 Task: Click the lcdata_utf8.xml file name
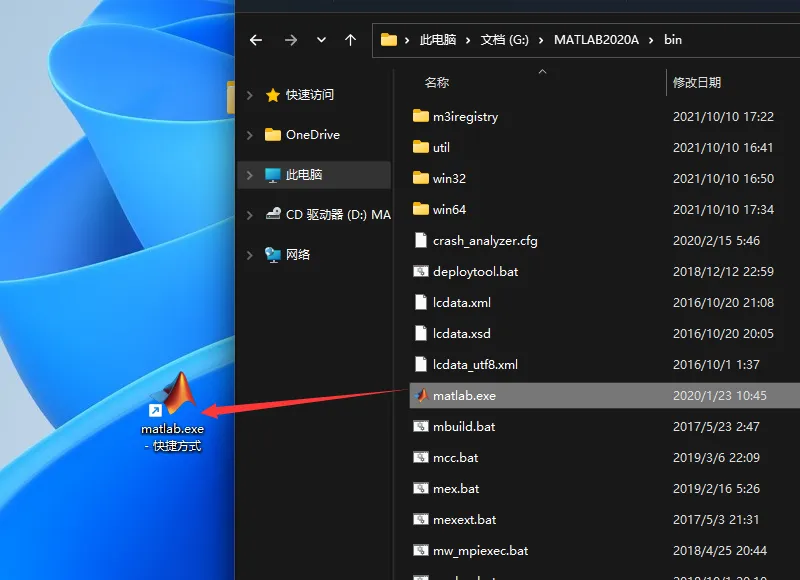(x=476, y=365)
